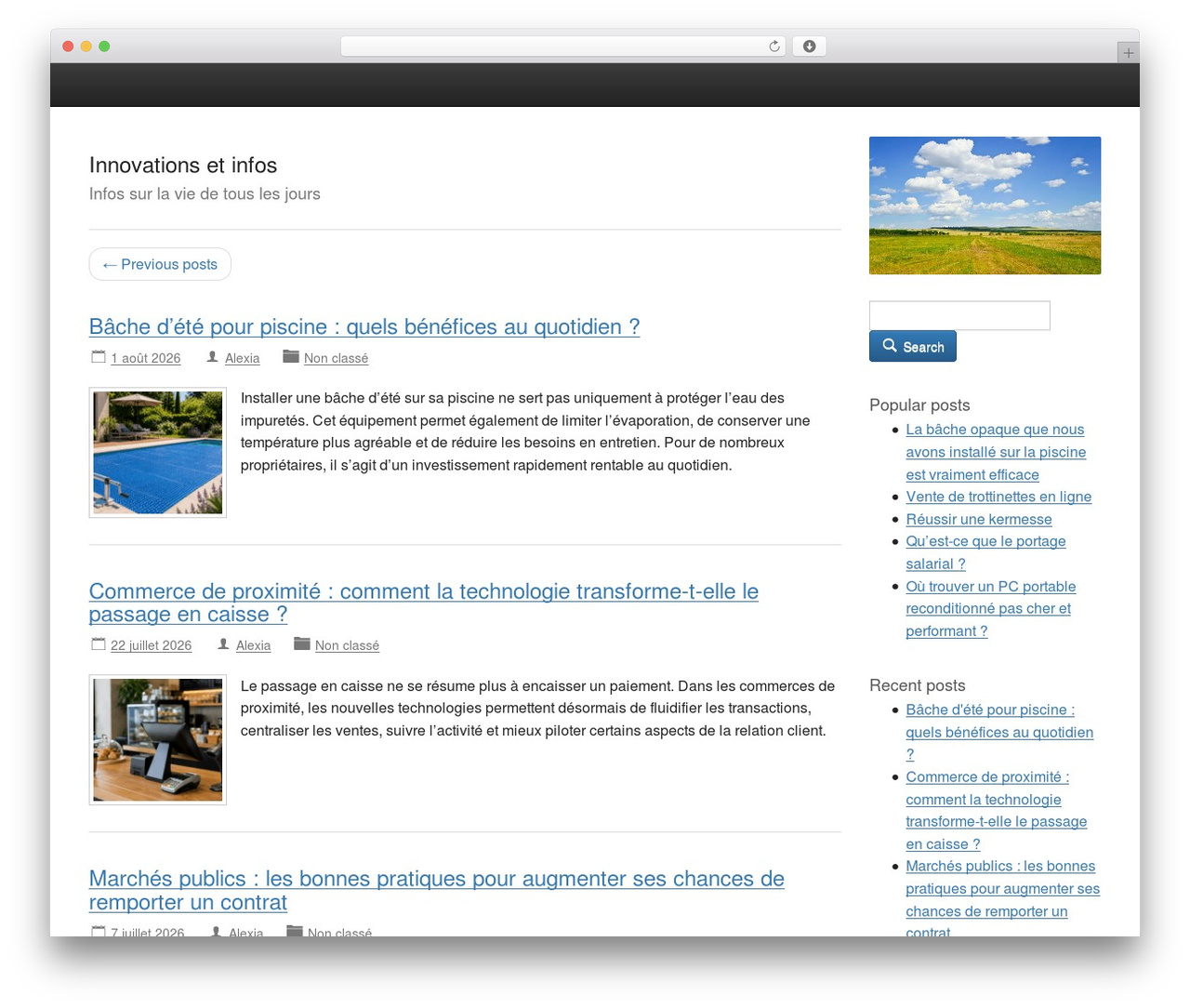The image size is (1190, 1008).
Task: Click the excerpt starting Installer une bâche d'été
Action: [x=525, y=431]
